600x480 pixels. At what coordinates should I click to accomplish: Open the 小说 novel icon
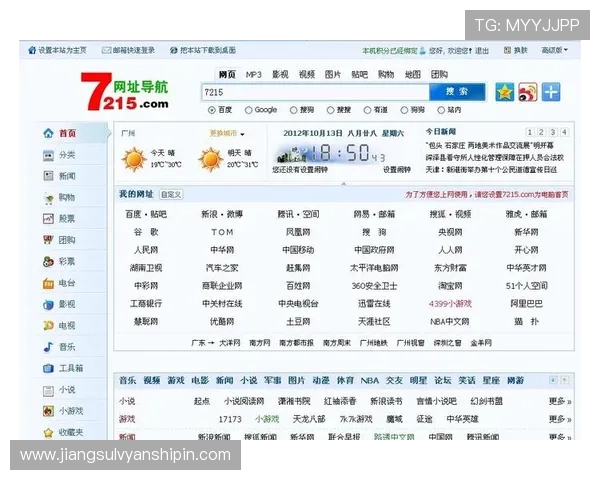point(48,390)
